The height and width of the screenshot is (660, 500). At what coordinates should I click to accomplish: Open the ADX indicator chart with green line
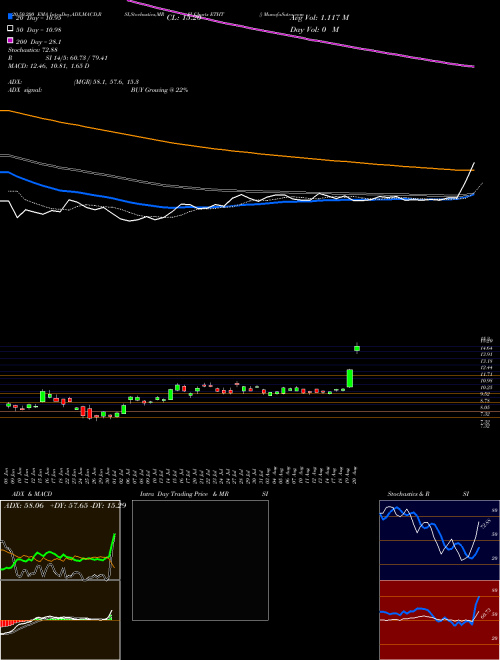point(60,540)
